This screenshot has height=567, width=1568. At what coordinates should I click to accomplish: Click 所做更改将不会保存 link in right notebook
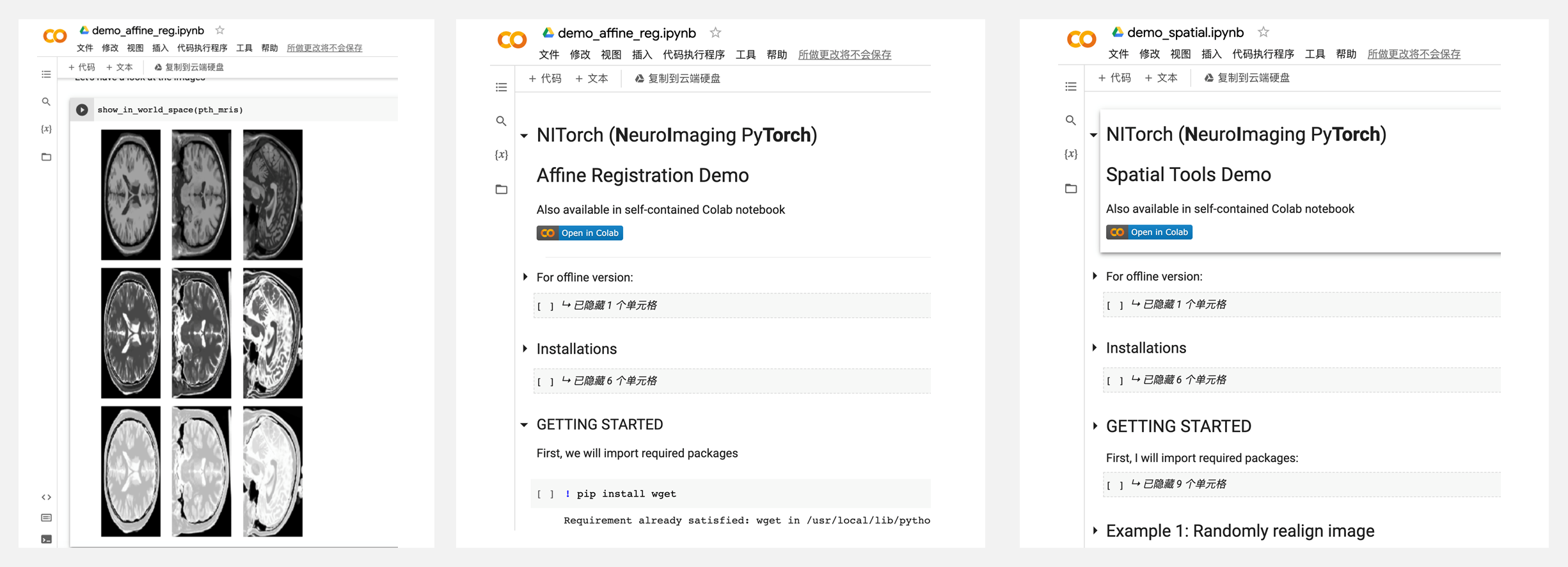coord(1414,54)
